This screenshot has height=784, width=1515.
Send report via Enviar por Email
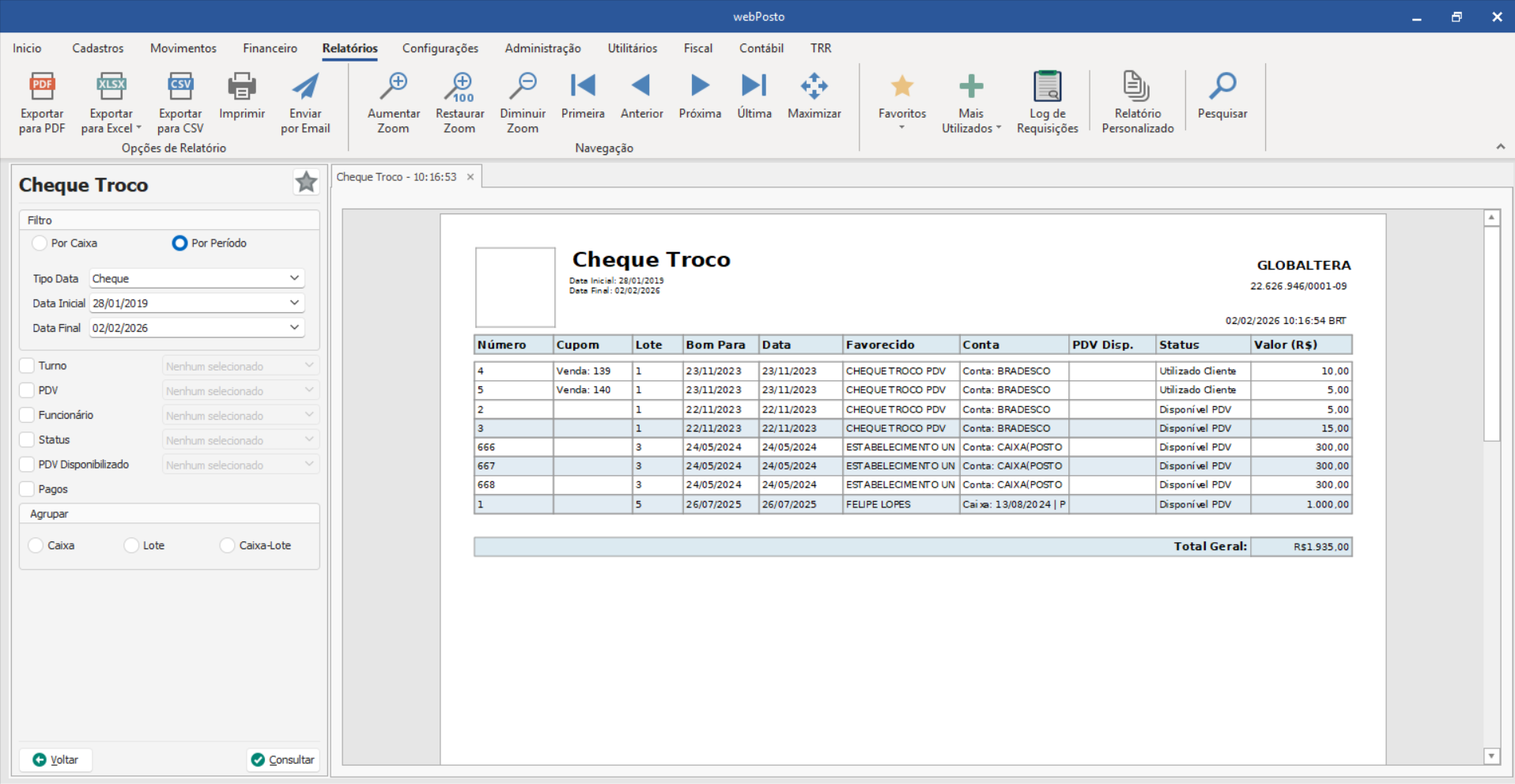pos(305,87)
